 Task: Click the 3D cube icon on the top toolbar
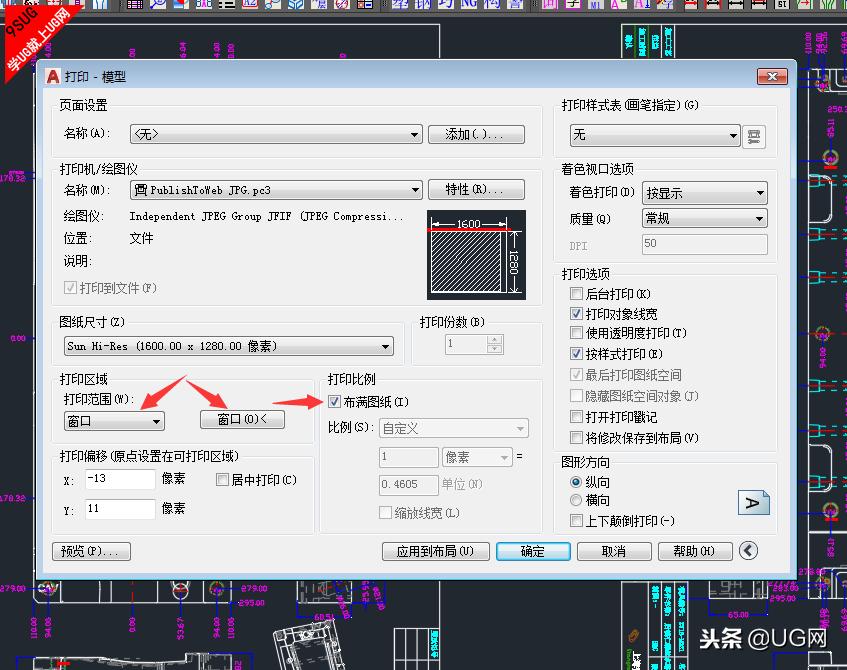tap(295, 7)
